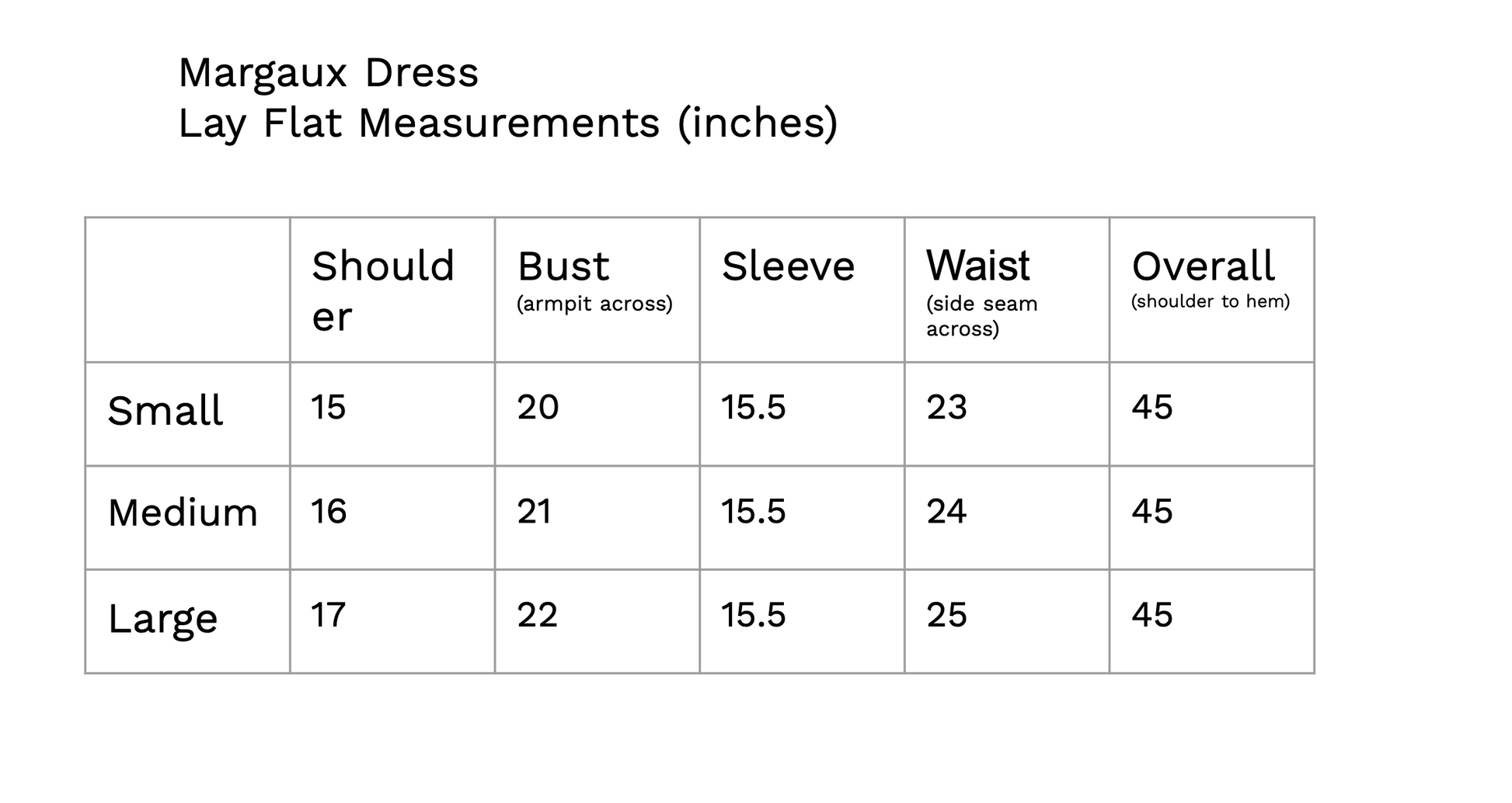The width and height of the screenshot is (1512, 803).
Task: Select the Medium shoulder value 16
Action: pyautogui.click(x=328, y=512)
